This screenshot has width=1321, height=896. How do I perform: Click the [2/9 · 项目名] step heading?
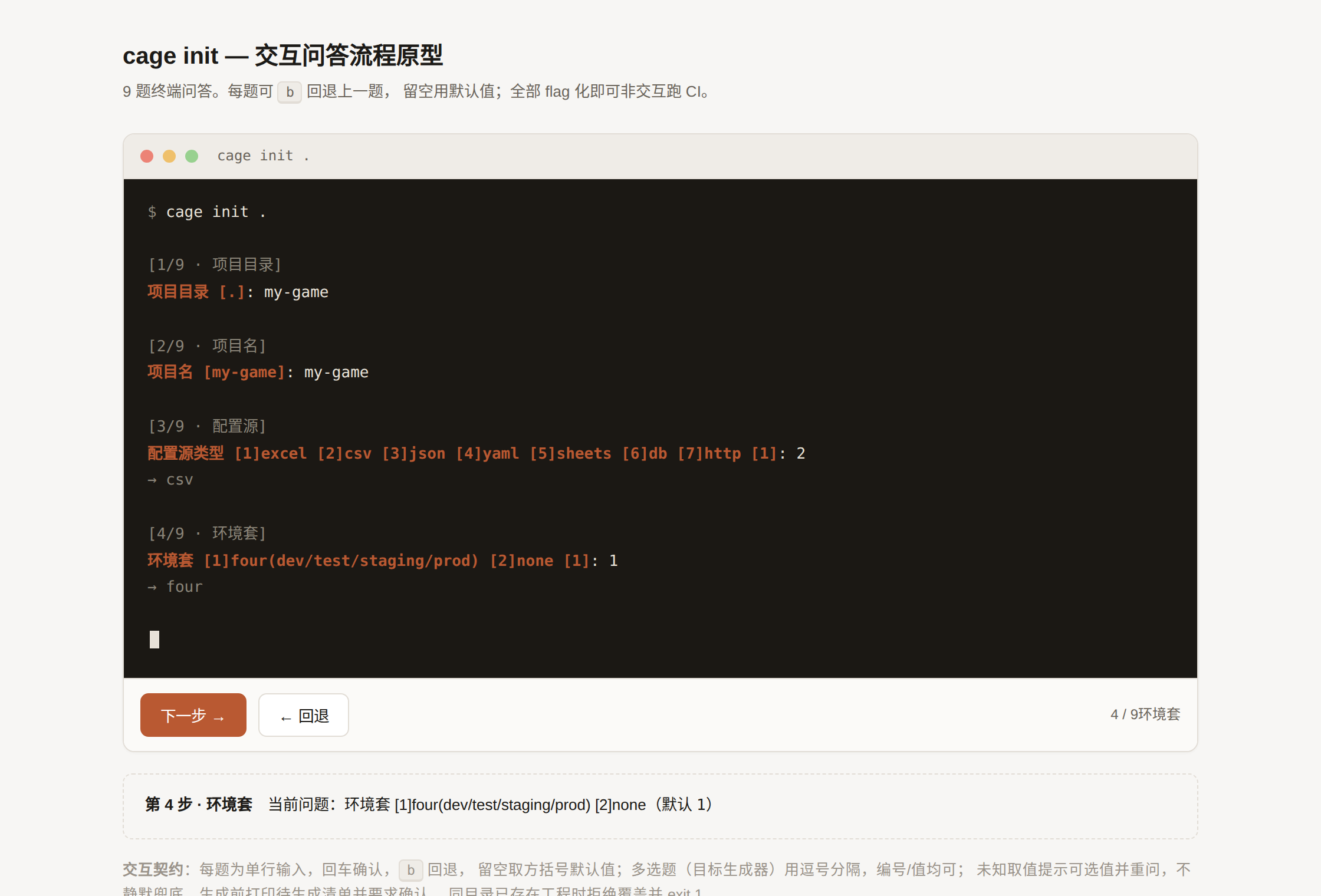[208, 345]
